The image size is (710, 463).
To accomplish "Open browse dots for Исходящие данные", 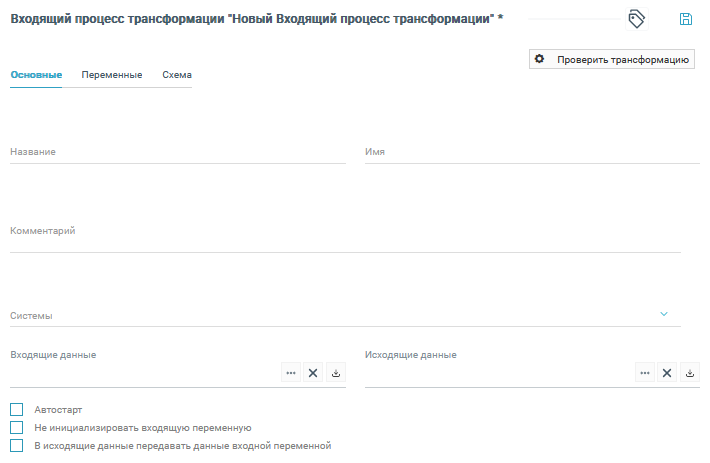I will pos(645,373).
